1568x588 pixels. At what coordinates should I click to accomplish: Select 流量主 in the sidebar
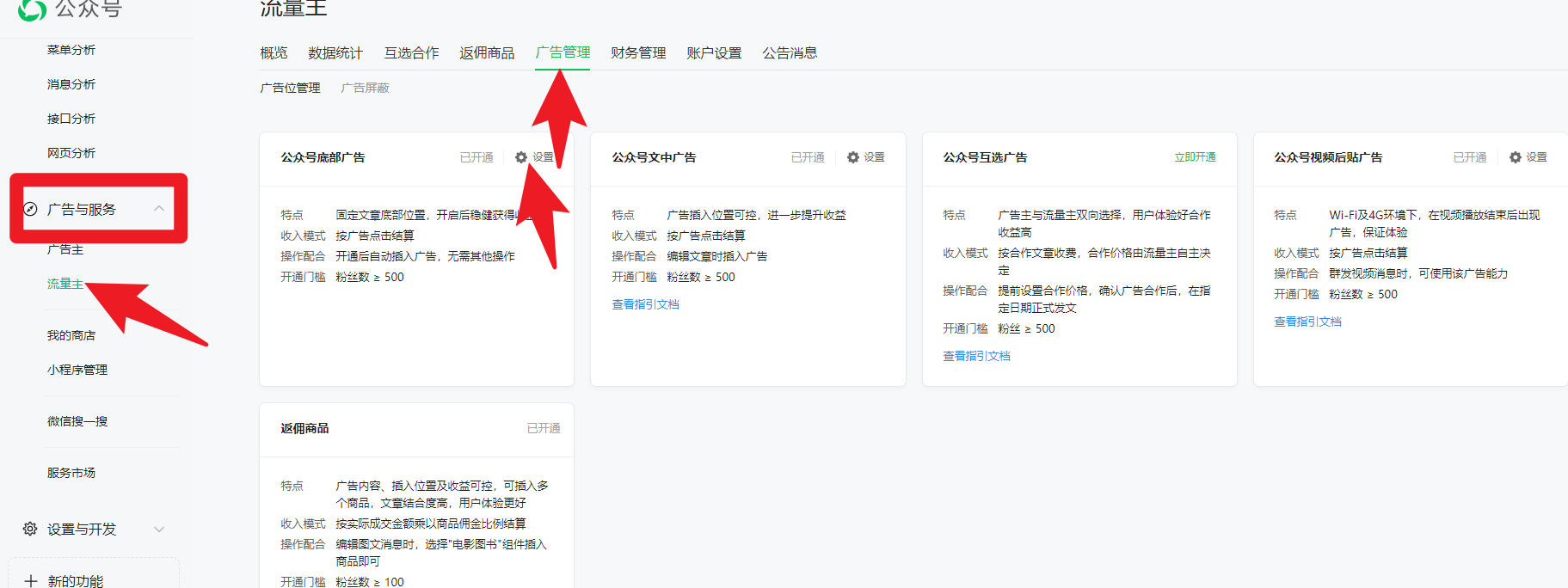(x=65, y=284)
